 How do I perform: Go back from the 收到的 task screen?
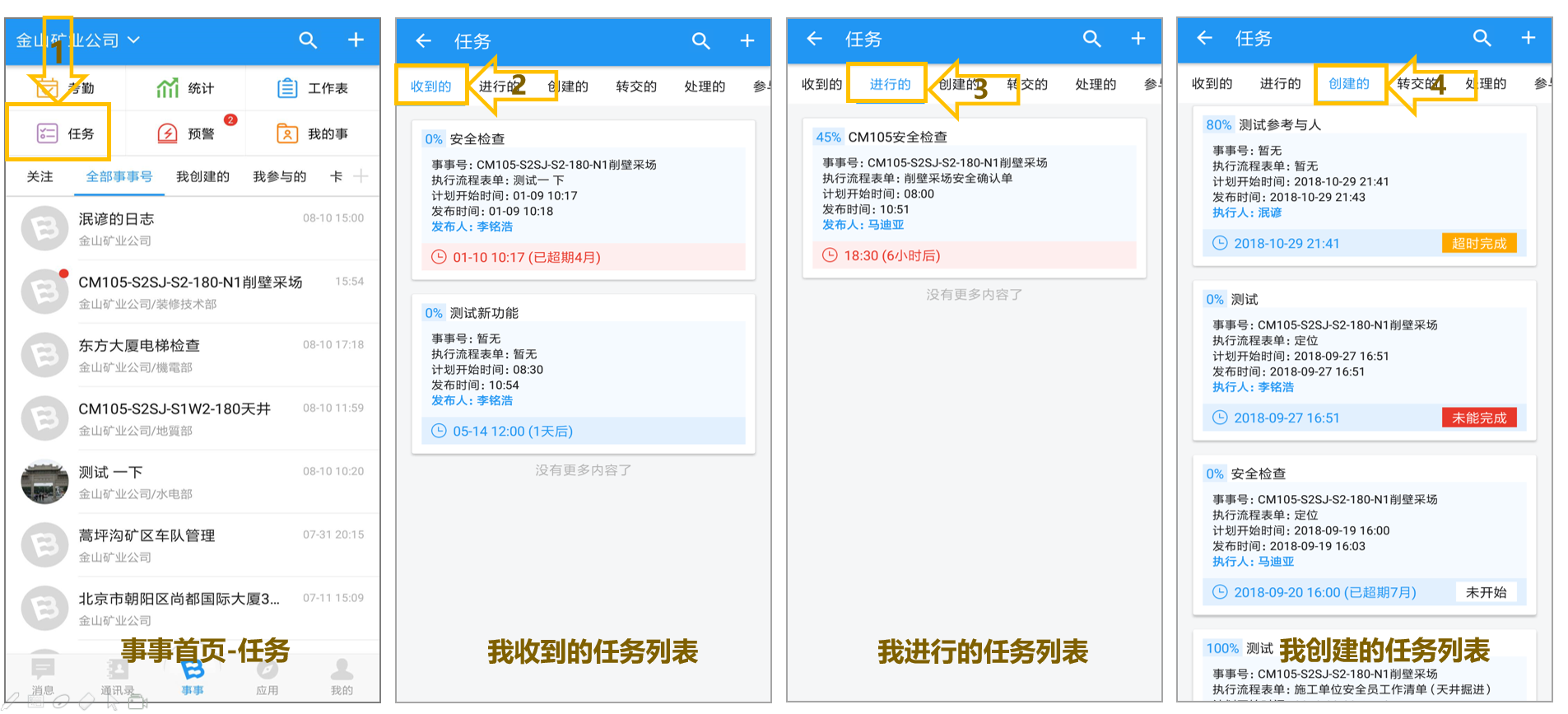(424, 40)
